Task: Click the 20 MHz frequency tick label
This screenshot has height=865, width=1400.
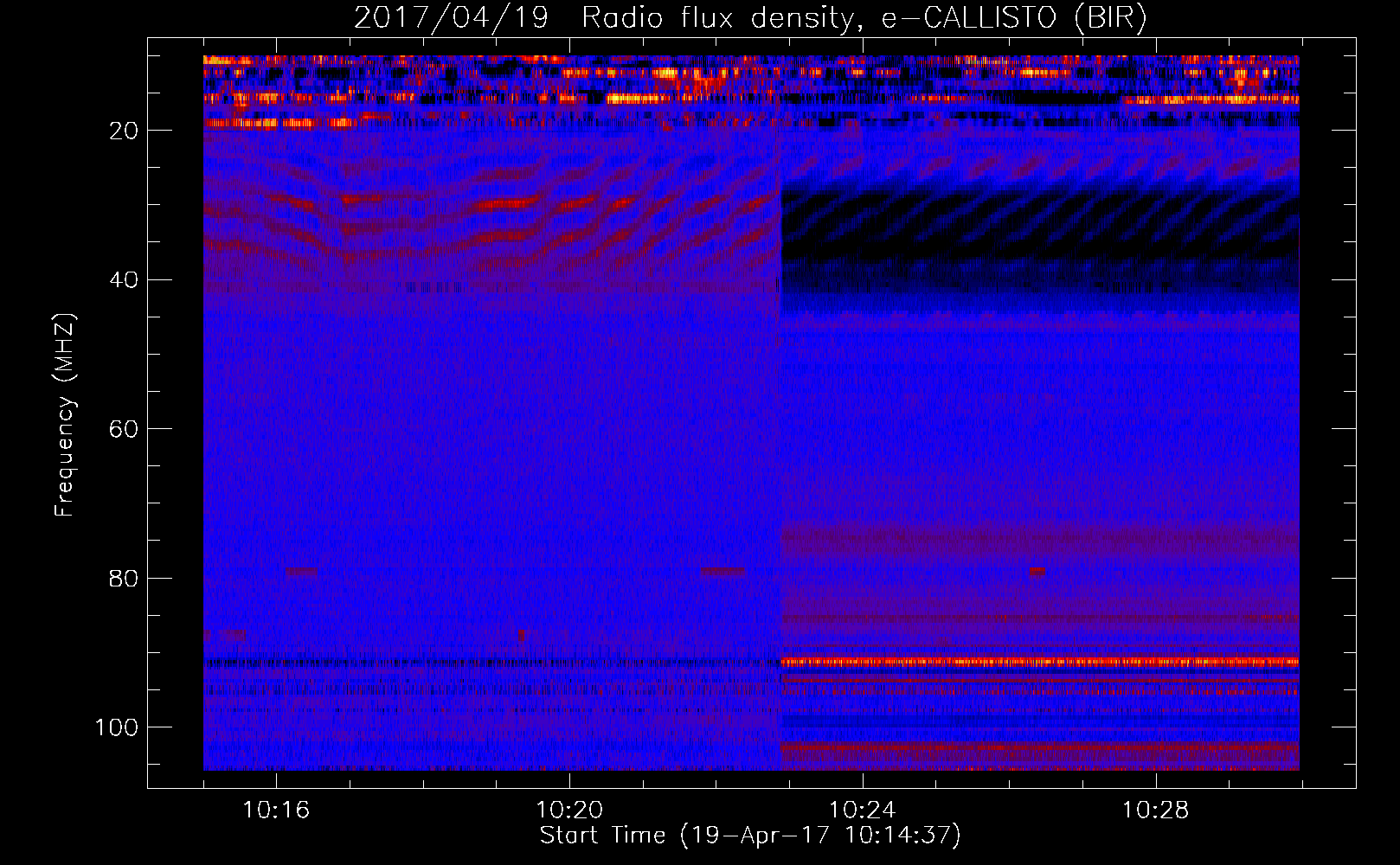Action: coord(125,131)
